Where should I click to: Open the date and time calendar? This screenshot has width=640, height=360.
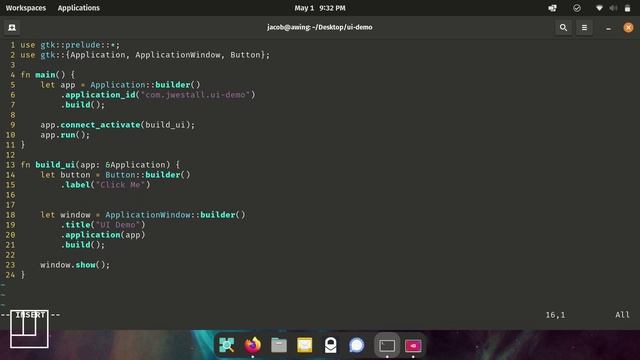click(x=320, y=8)
